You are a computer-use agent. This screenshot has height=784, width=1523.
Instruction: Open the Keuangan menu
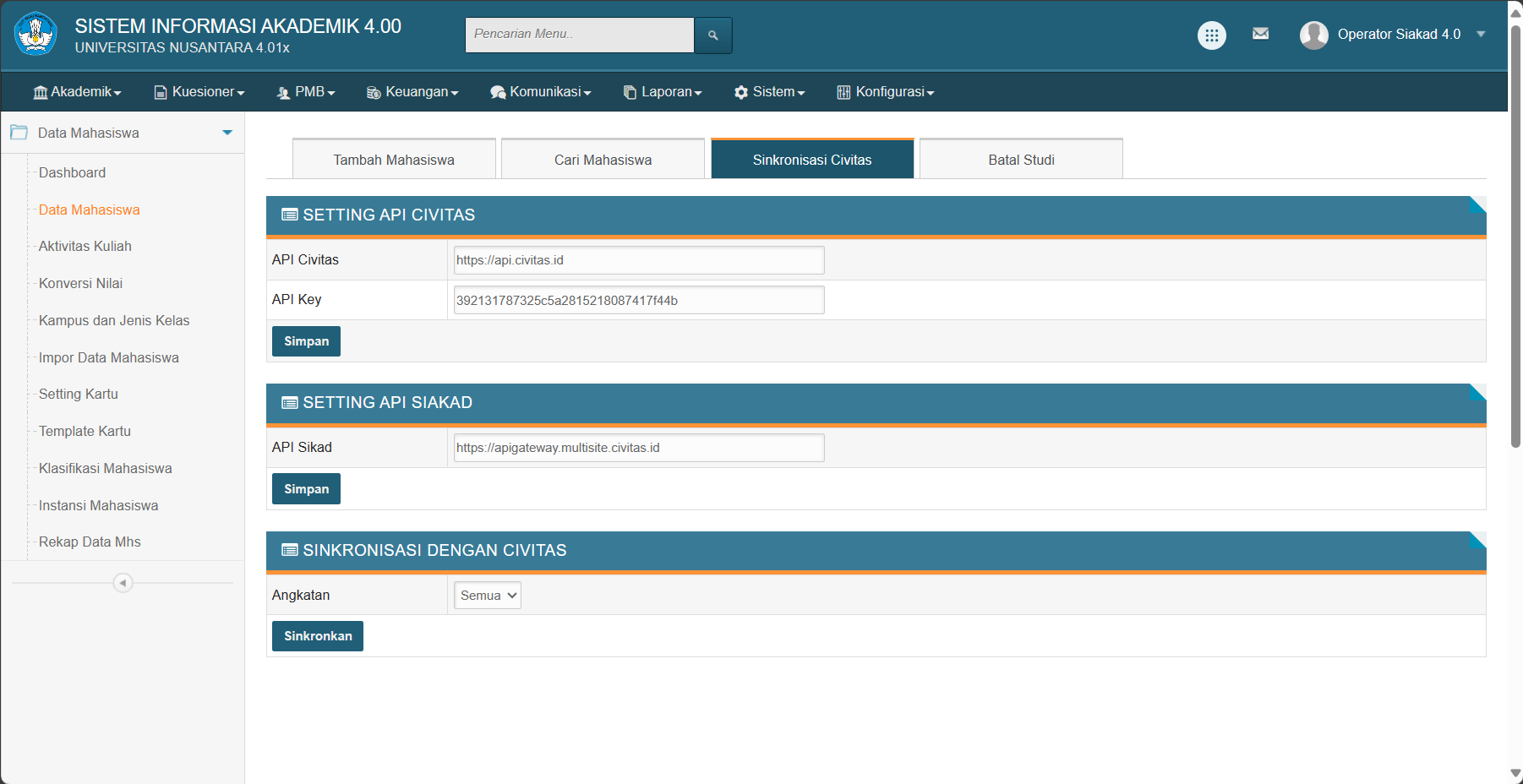pyautogui.click(x=412, y=92)
